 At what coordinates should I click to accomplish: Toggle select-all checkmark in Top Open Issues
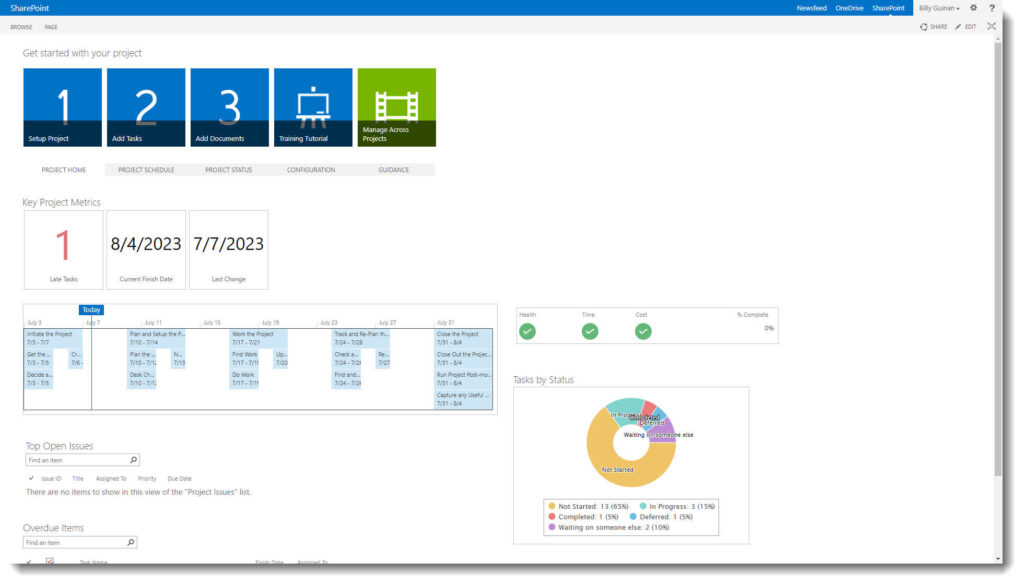tap(31, 479)
